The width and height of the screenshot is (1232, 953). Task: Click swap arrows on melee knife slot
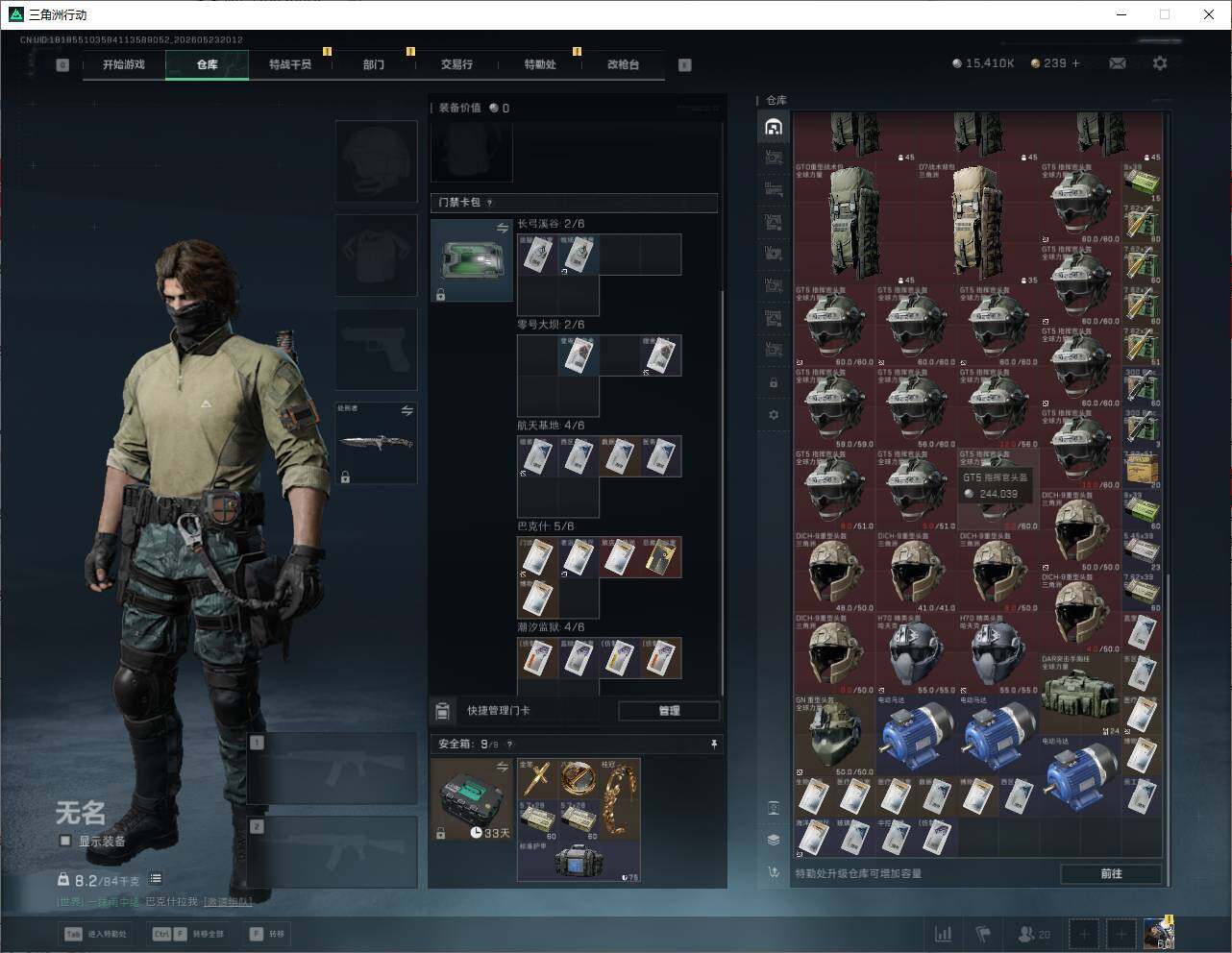[407, 410]
